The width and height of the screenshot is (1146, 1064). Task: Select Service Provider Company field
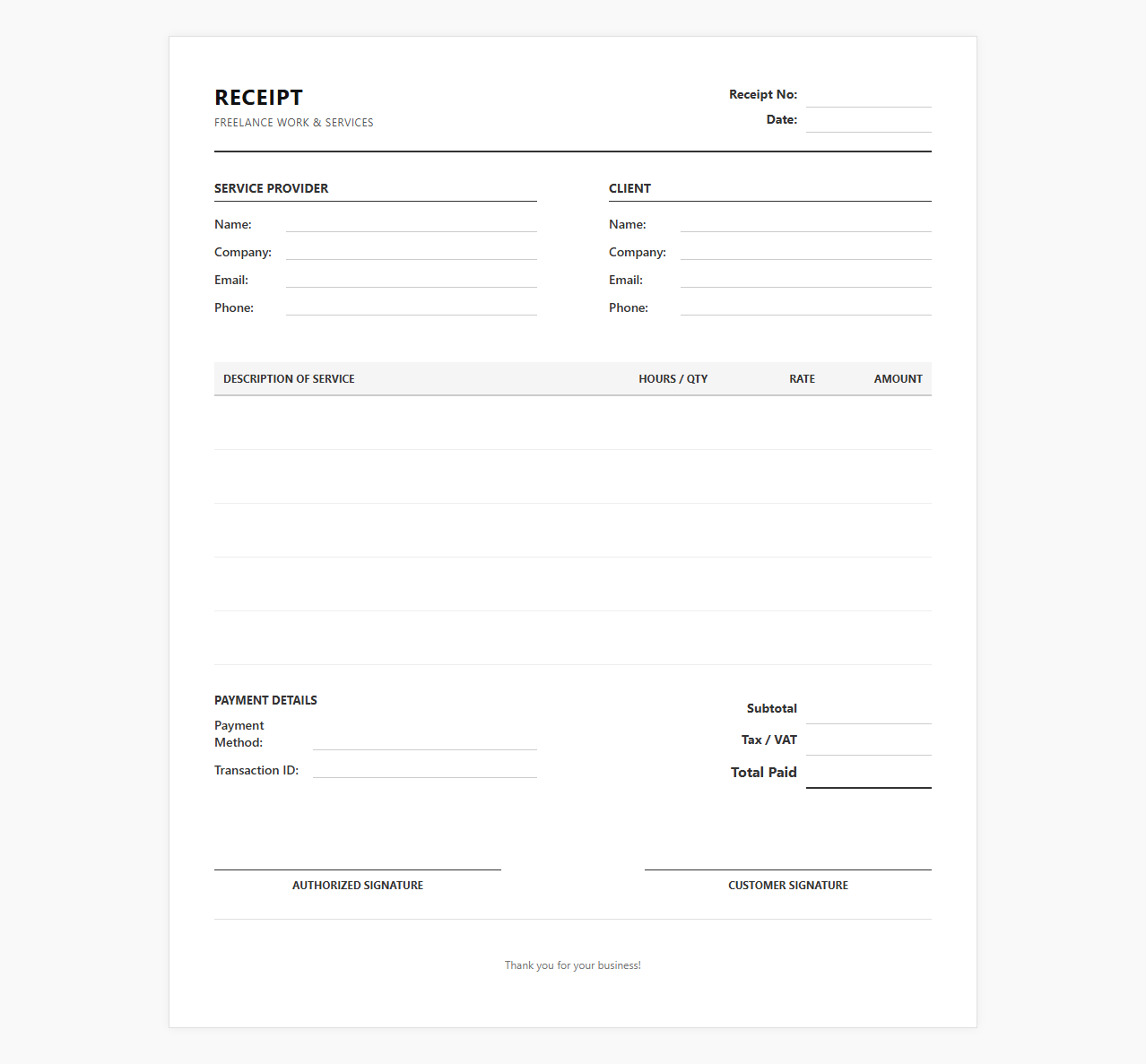pos(412,252)
